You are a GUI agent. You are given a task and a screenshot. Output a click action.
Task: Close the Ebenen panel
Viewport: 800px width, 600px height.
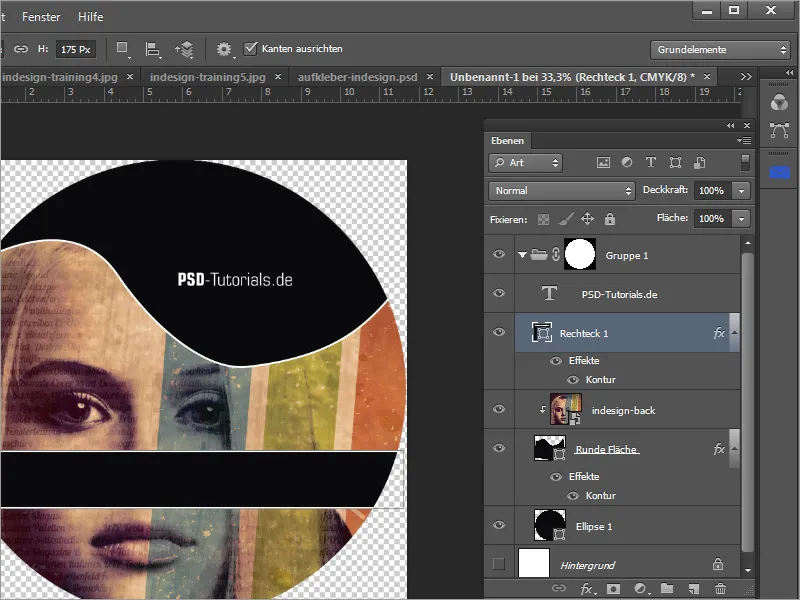747,125
